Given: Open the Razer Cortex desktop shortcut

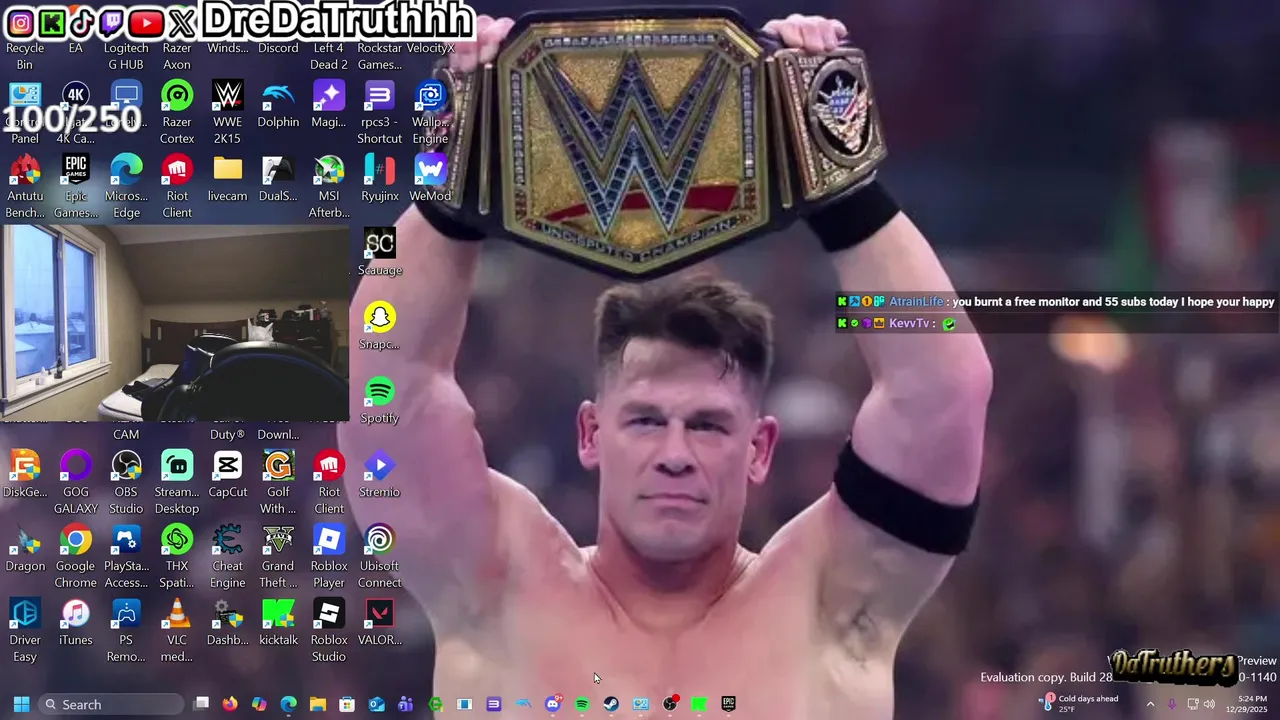Looking at the screenshot, I should coord(177,112).
